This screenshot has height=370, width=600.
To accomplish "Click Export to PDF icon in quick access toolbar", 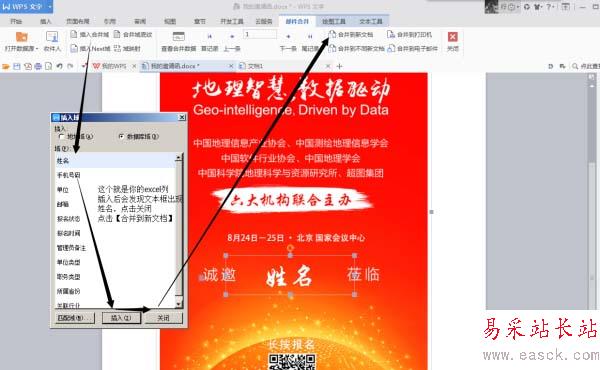I will point(28,67).
